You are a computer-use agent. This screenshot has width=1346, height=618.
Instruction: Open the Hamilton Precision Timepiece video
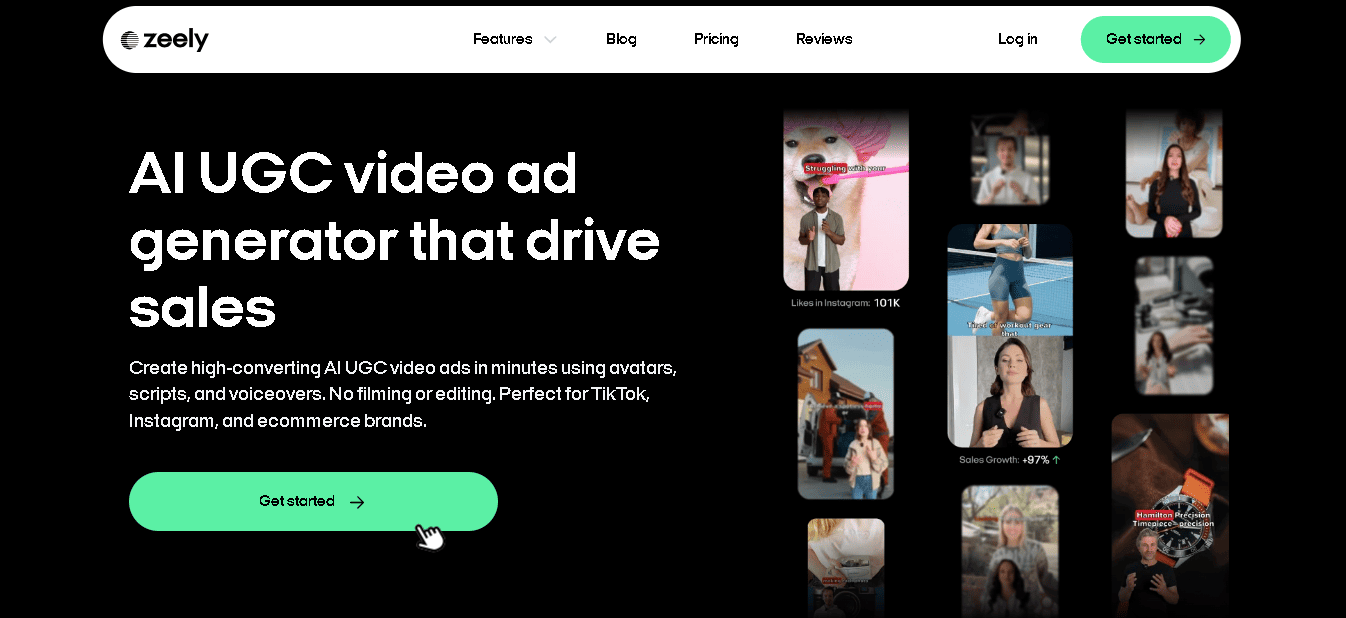1170,510
